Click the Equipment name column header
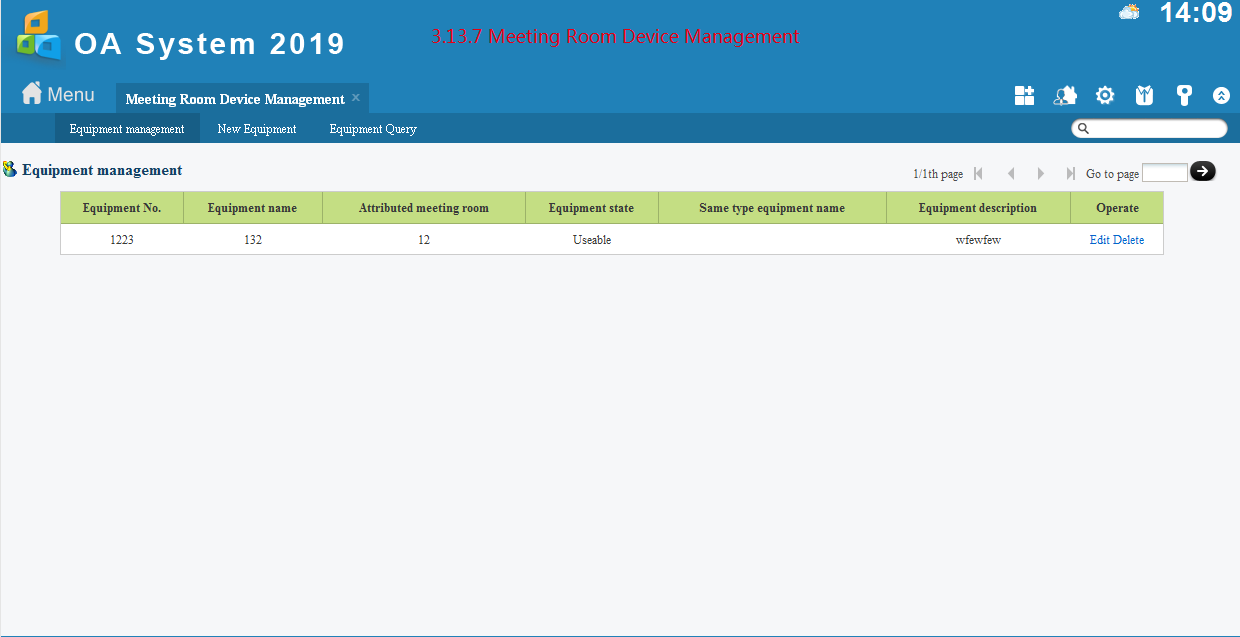The width and height of the screenshot is (1240, 637). coord(253,208)
